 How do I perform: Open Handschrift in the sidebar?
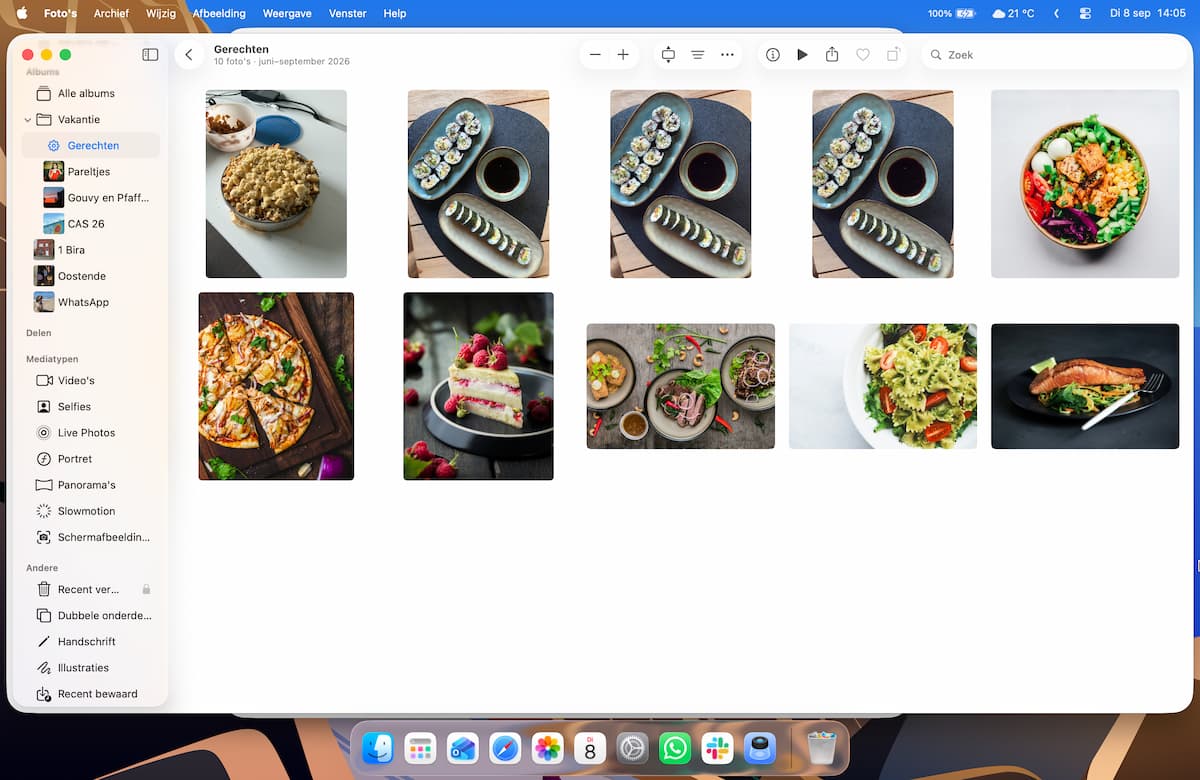(x=90, y=641)
